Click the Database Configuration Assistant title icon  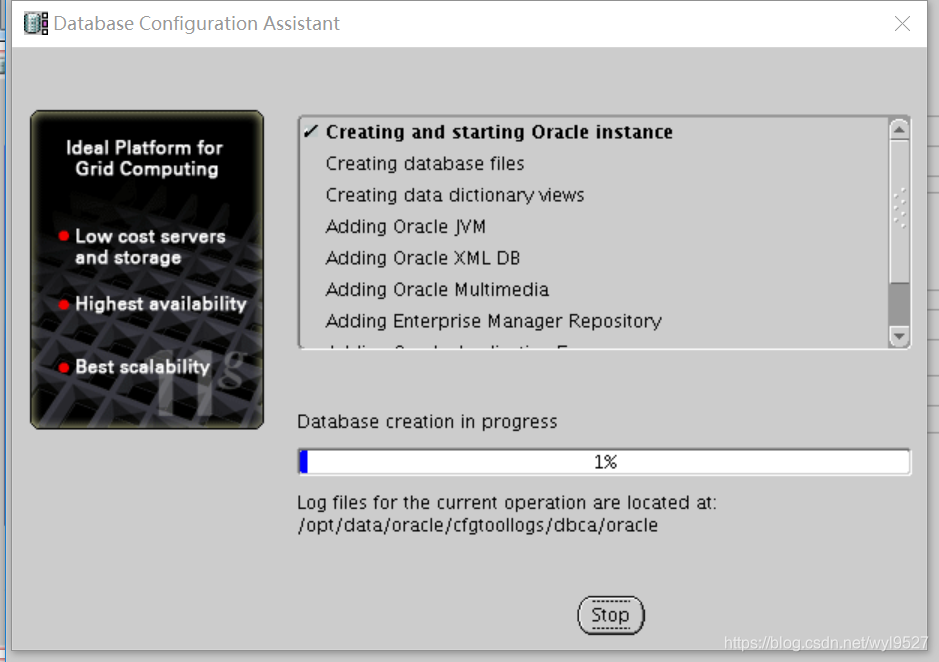click(36, 23)
